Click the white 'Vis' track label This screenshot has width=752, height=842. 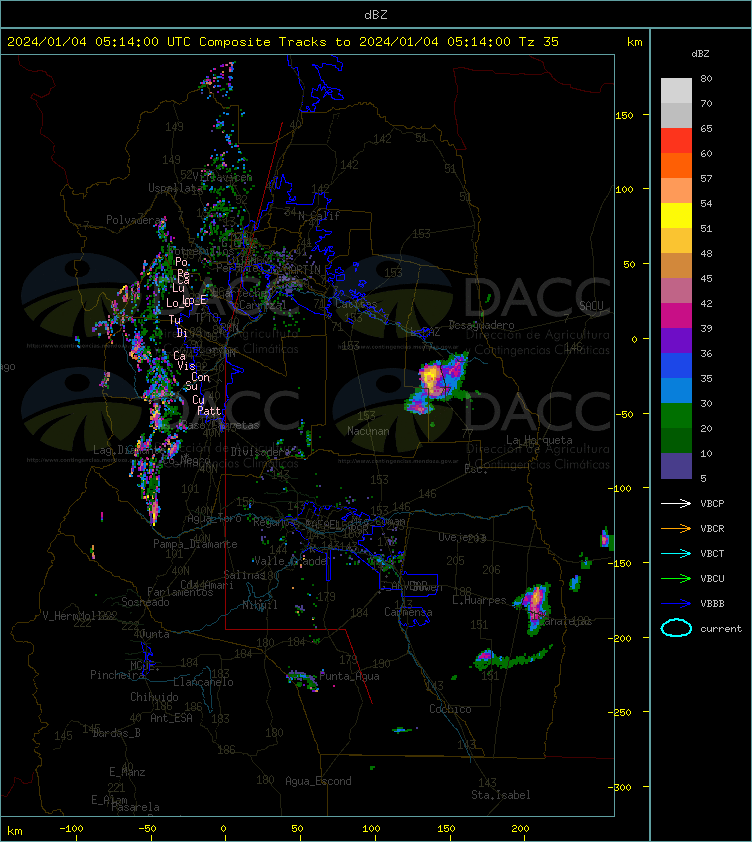[x=186, y=366]
